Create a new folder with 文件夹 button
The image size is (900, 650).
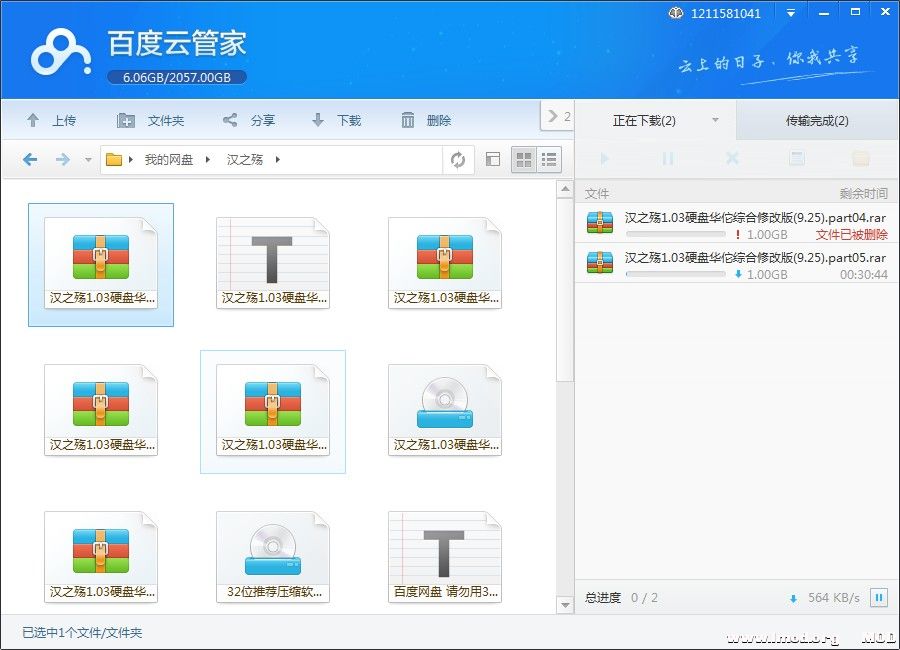click(151, 120)
